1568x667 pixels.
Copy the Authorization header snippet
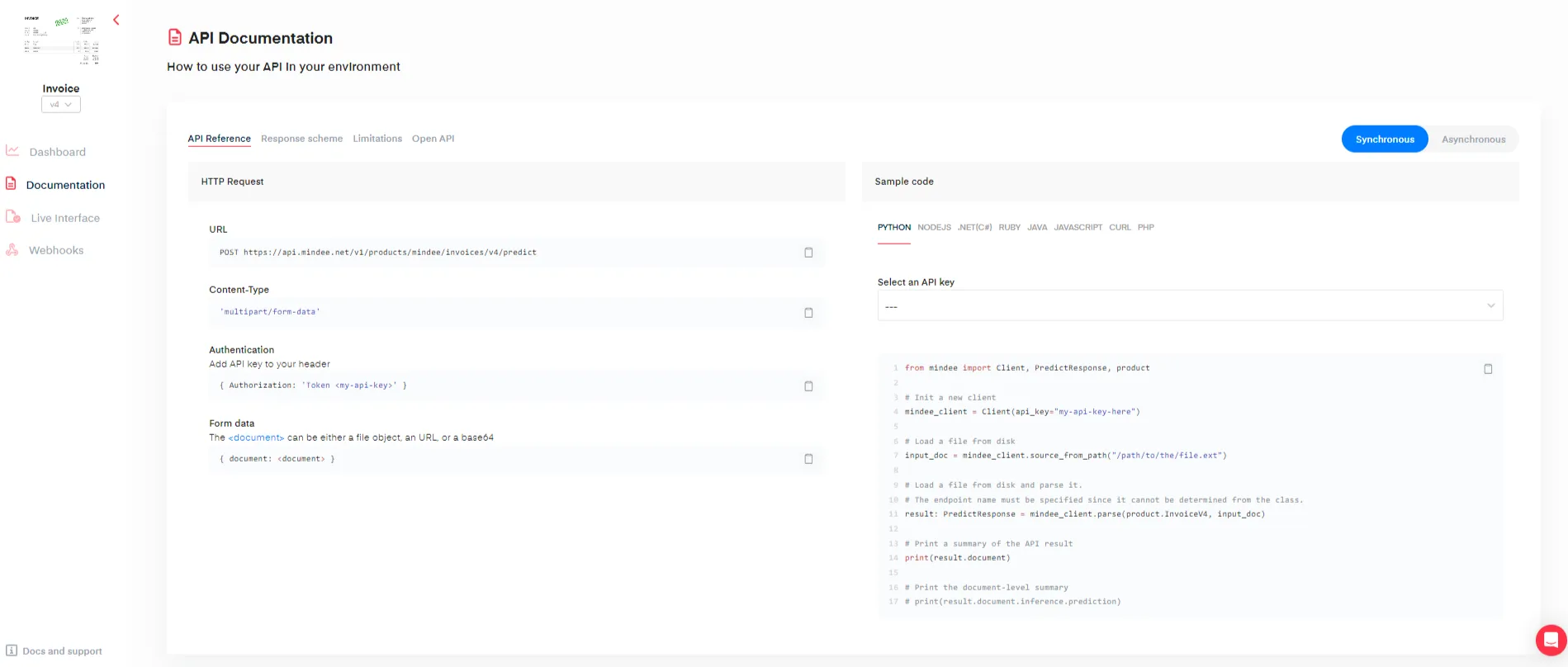pos(808,386)
